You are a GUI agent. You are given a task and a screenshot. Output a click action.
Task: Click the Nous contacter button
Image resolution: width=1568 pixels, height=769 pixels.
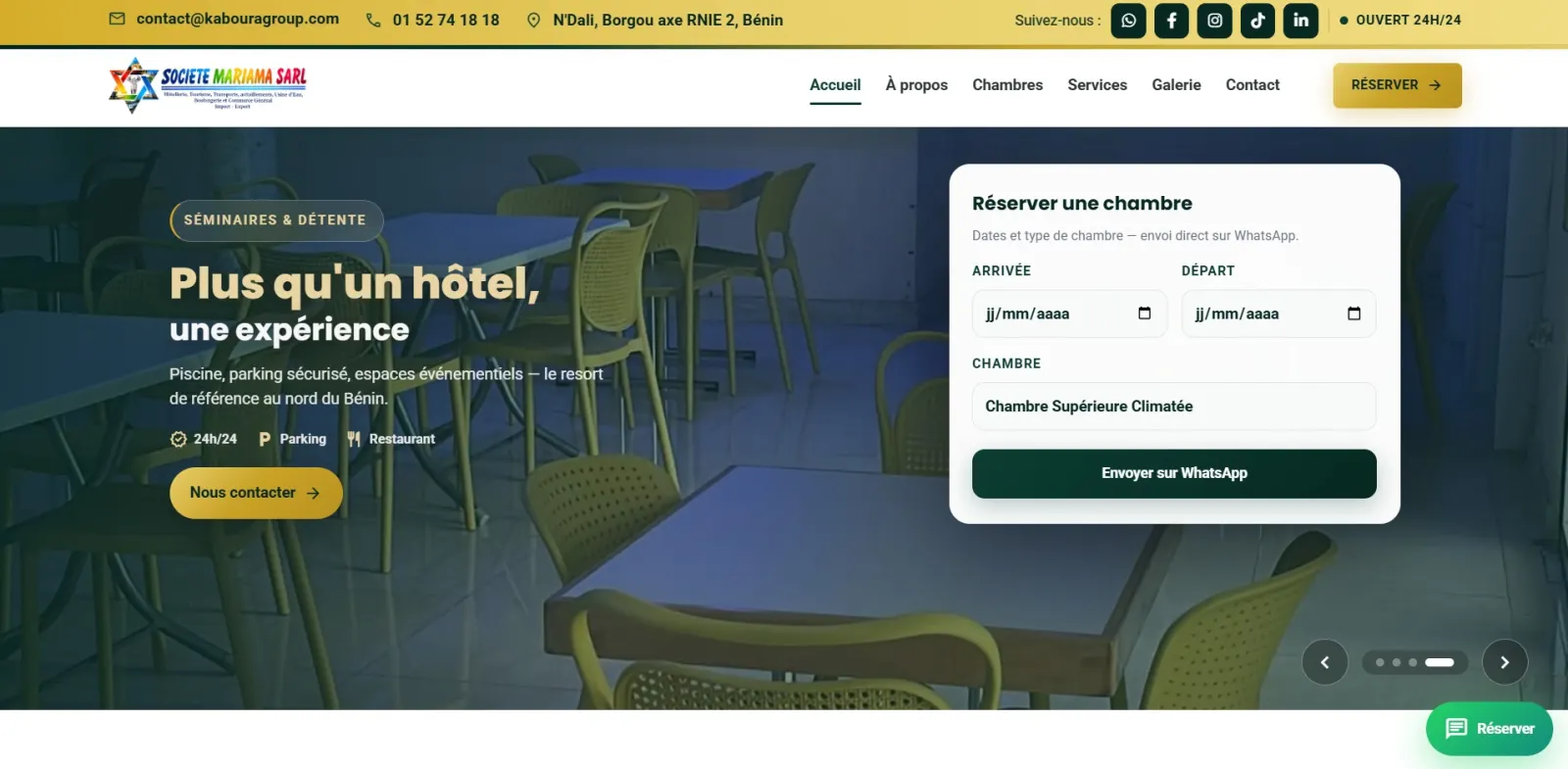tap(256, 493)
